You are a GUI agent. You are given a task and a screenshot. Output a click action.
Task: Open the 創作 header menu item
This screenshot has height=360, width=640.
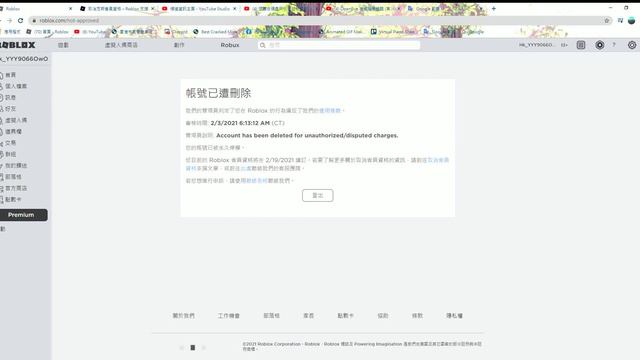[179, 45]
